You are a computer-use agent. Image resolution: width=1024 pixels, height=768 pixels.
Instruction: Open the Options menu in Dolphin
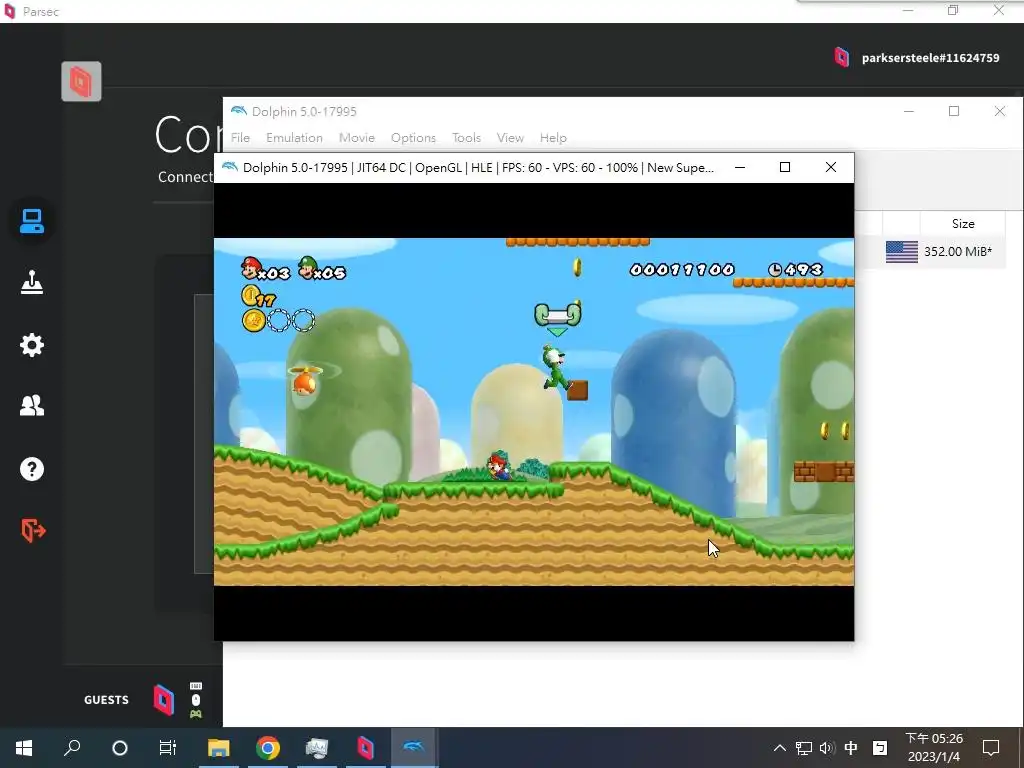tap(413, 138)
